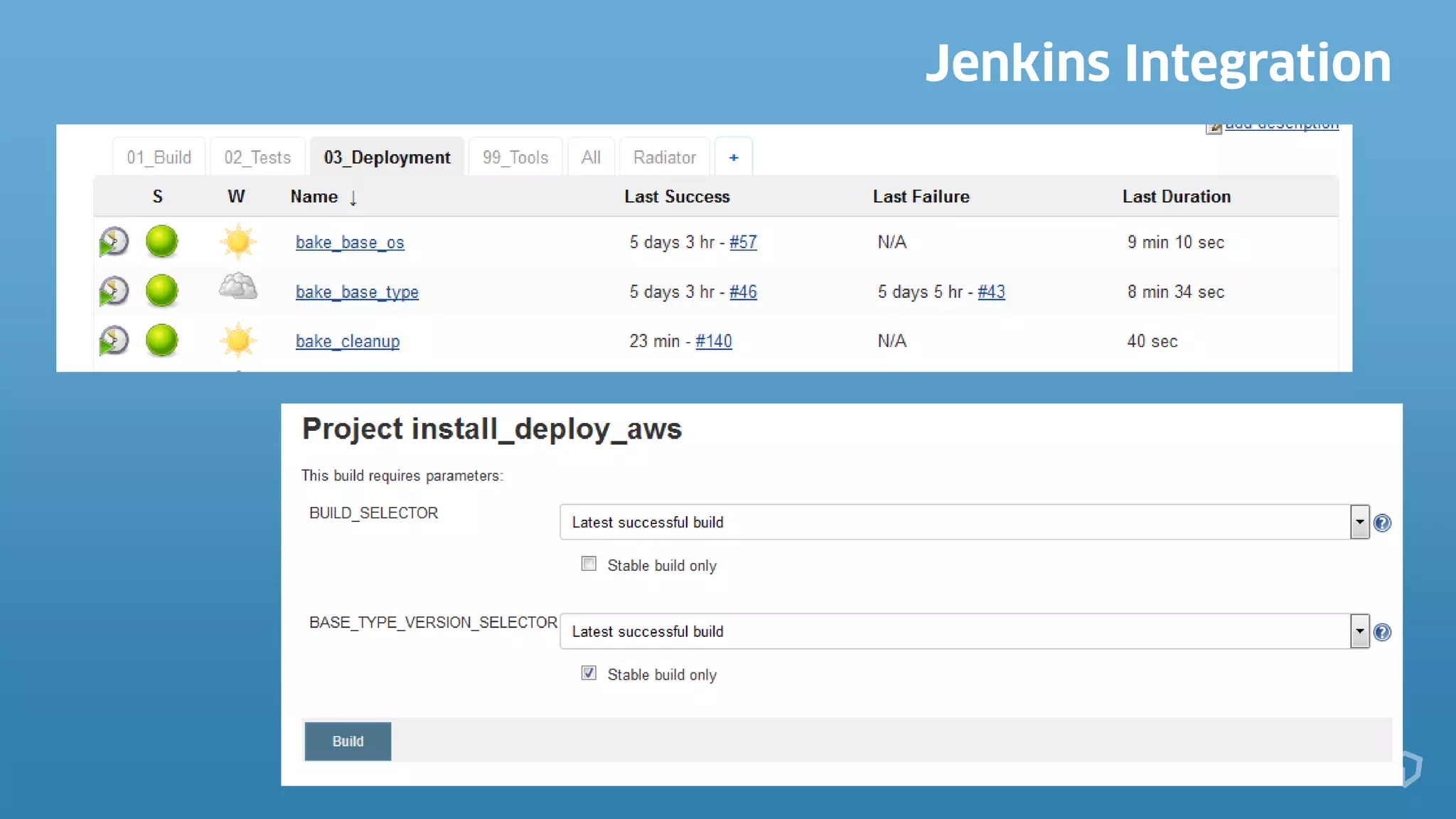Enable Stable build only under BUILD_SELECTOR

589,564
